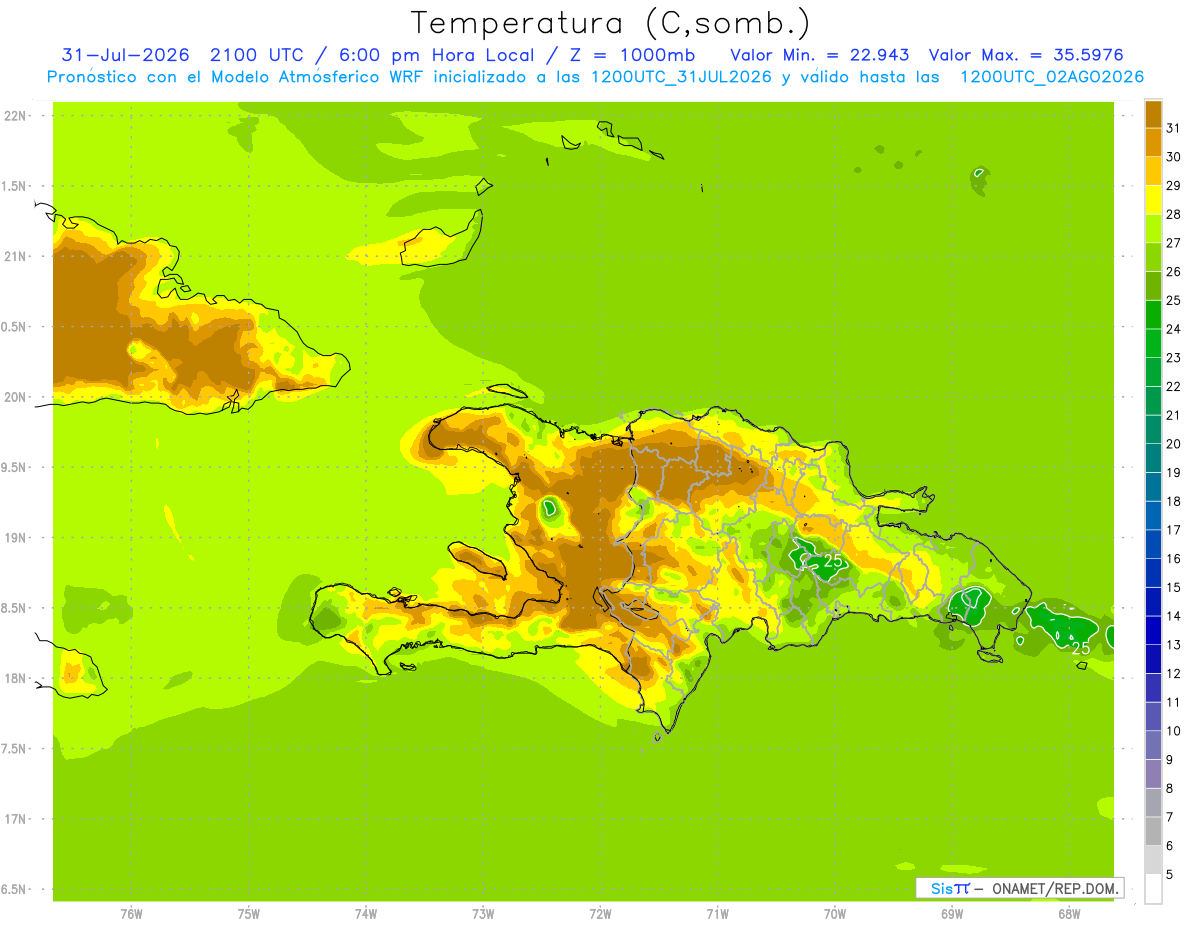This screenshot has height=927, width=1200.
Task: Select the 24 degree green legend swatch
Action: (1153, 315)
